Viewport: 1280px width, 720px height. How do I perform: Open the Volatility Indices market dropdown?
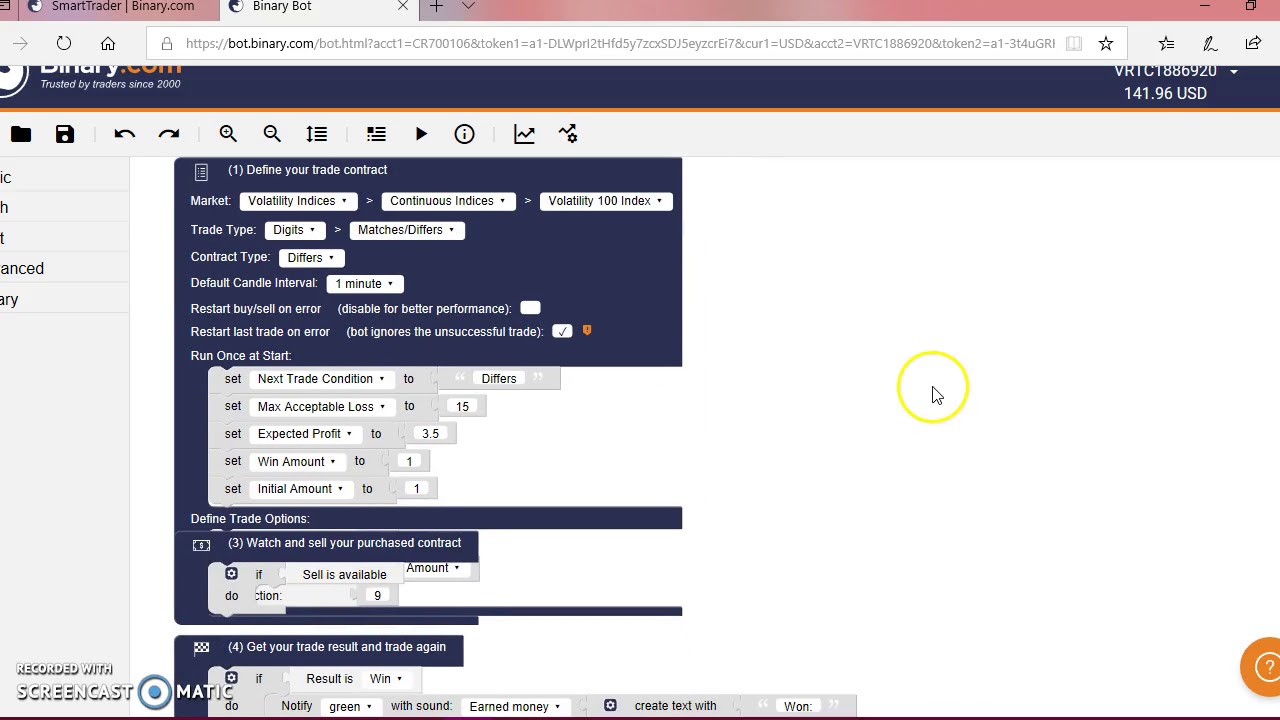click(x=298, y=201)
